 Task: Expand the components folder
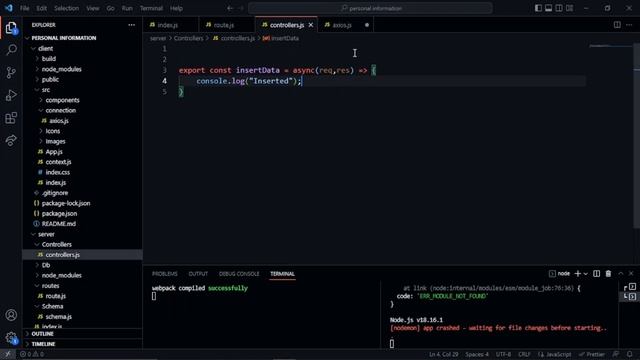tap(62, 100)
